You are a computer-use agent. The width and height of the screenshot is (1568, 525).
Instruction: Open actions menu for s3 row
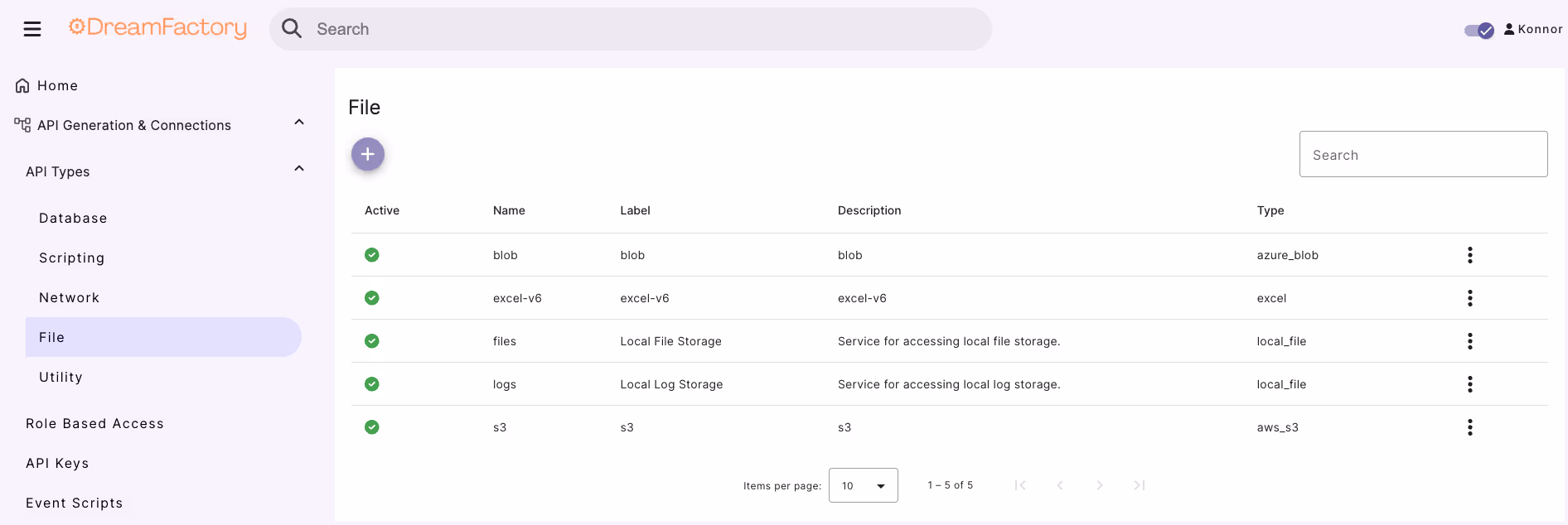1470,427
